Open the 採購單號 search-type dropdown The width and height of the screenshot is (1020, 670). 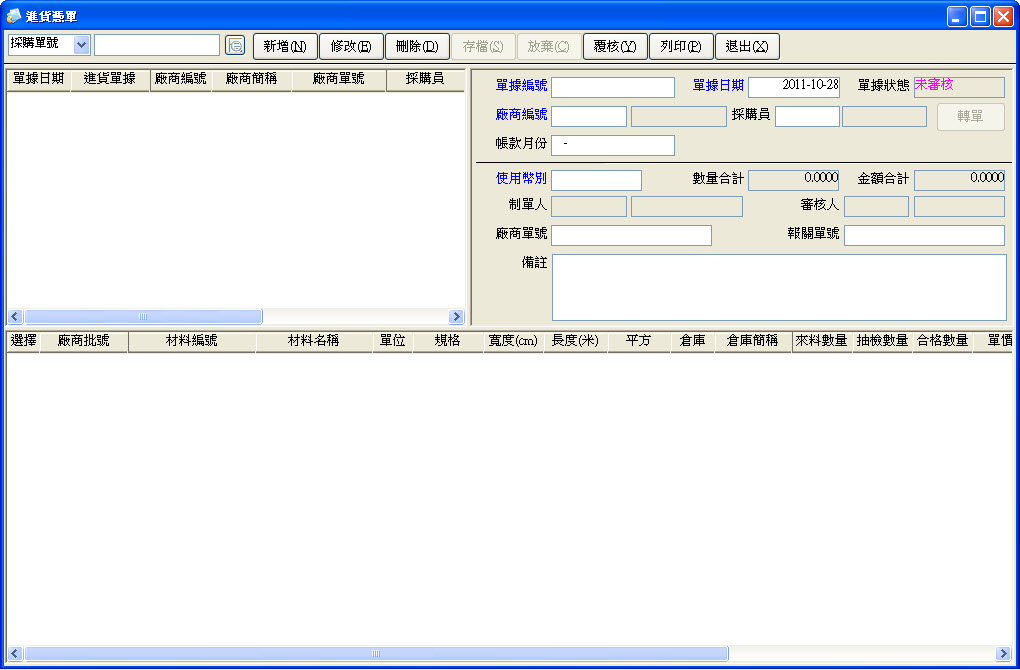pos(81,45)
